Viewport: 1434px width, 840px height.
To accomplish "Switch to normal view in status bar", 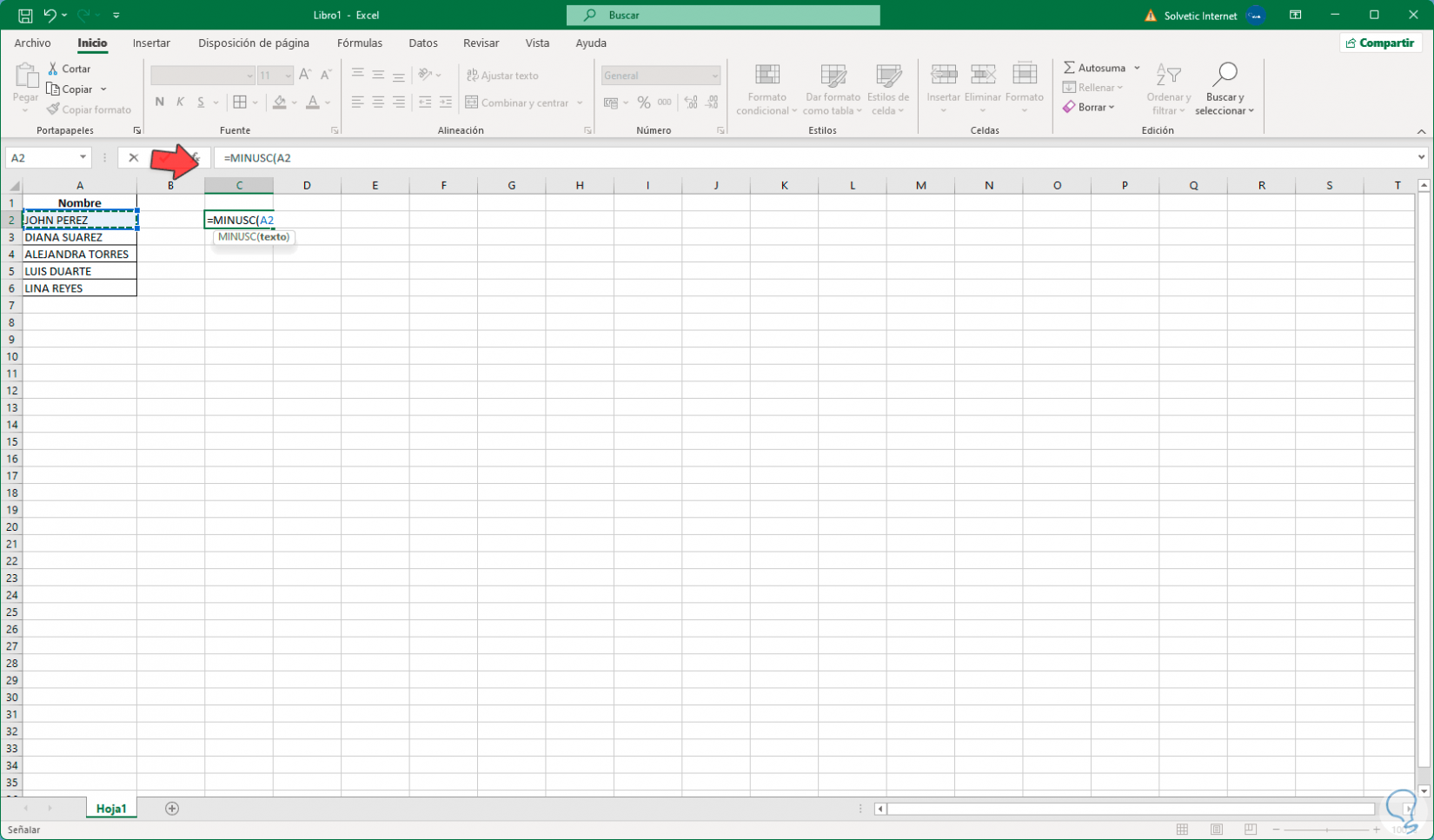I will point(1182,830).
